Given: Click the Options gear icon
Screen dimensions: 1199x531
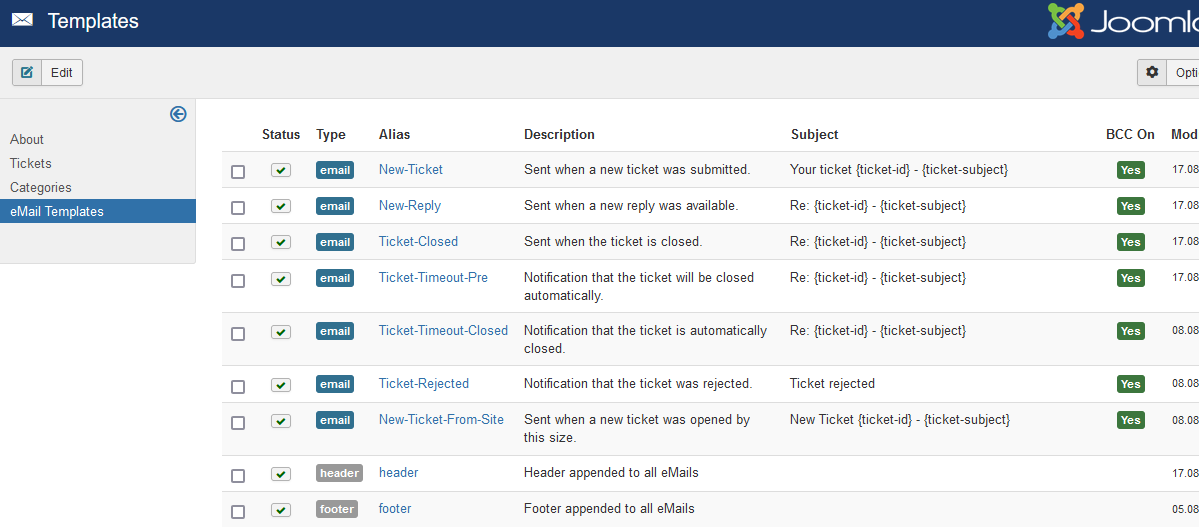Looking at the screenshot, I should [x=1152, y=72].
